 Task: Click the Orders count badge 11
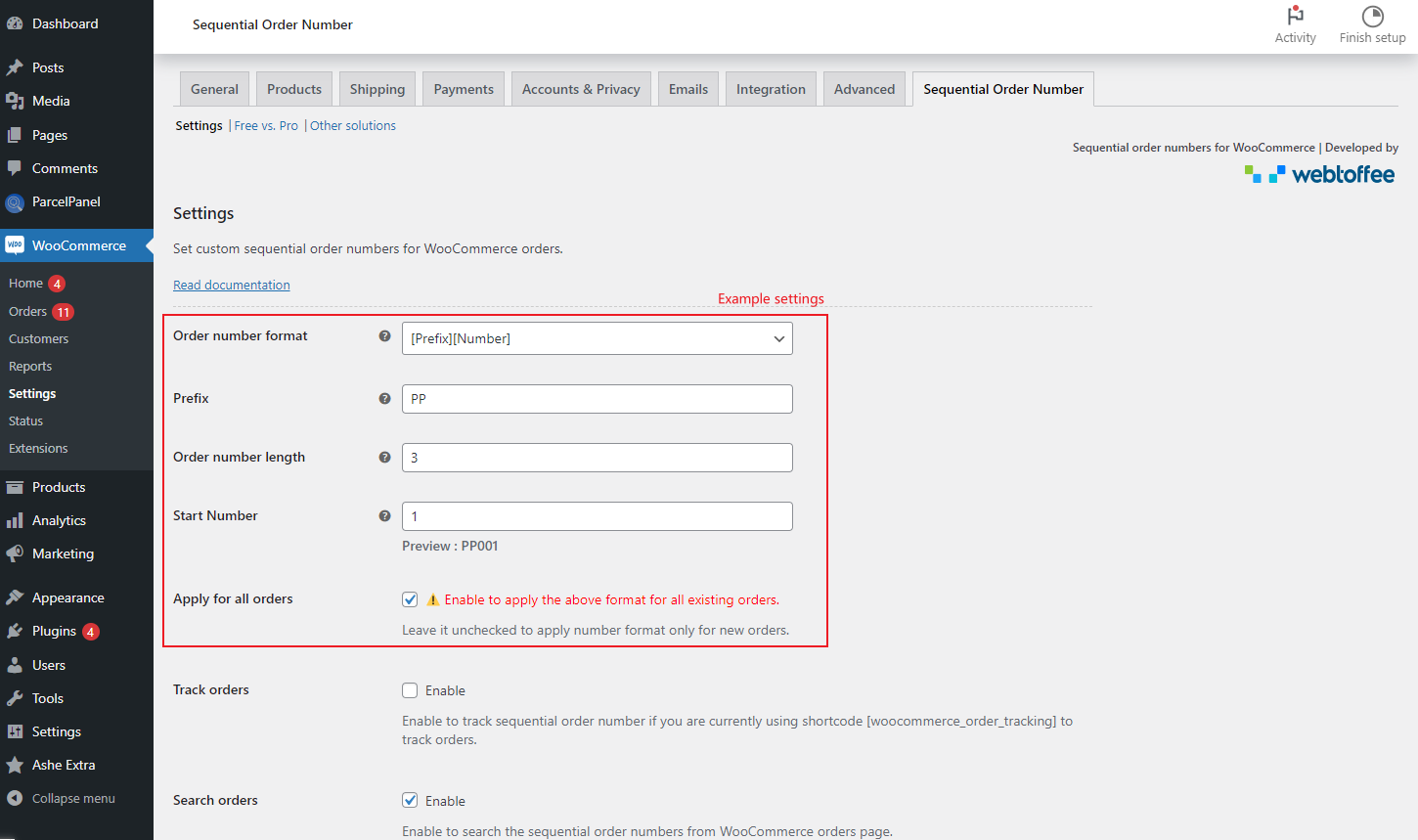coord(63,312)
